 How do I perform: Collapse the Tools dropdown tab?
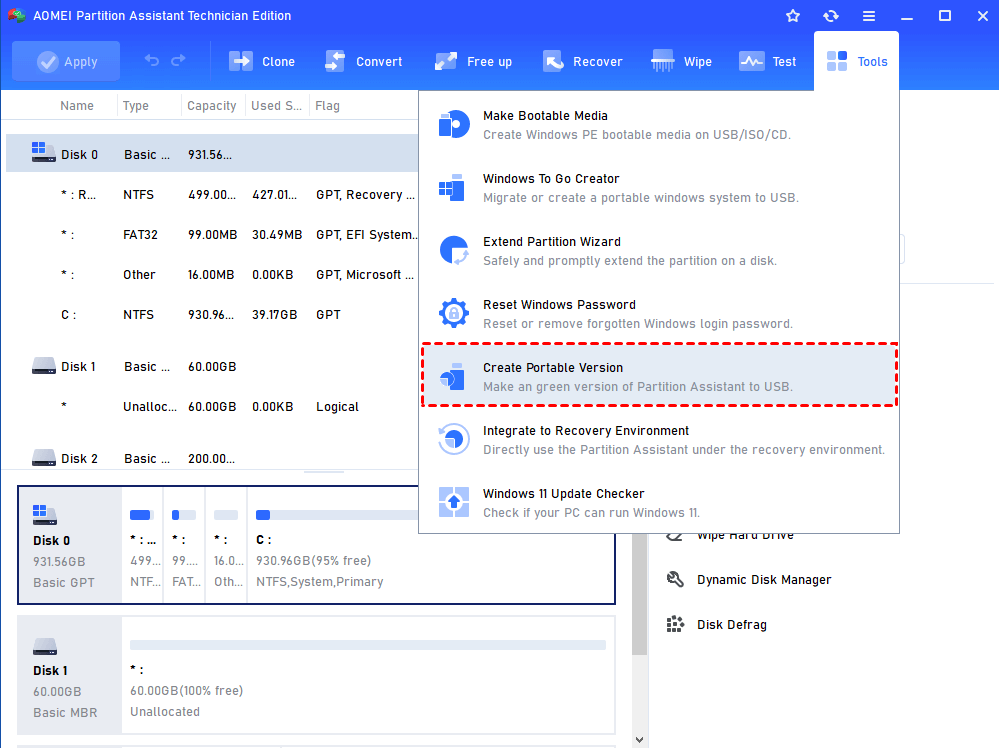pyautogui.click(x=856, y=61)
